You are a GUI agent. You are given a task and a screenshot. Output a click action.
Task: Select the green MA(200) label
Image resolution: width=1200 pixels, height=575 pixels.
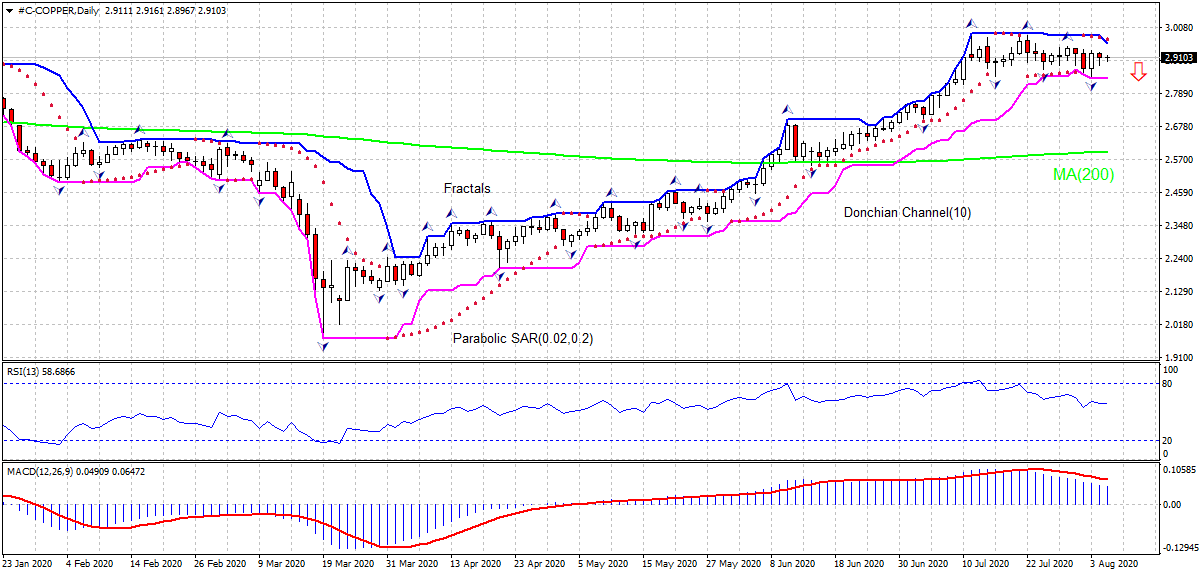click(x=1083, y=174)
